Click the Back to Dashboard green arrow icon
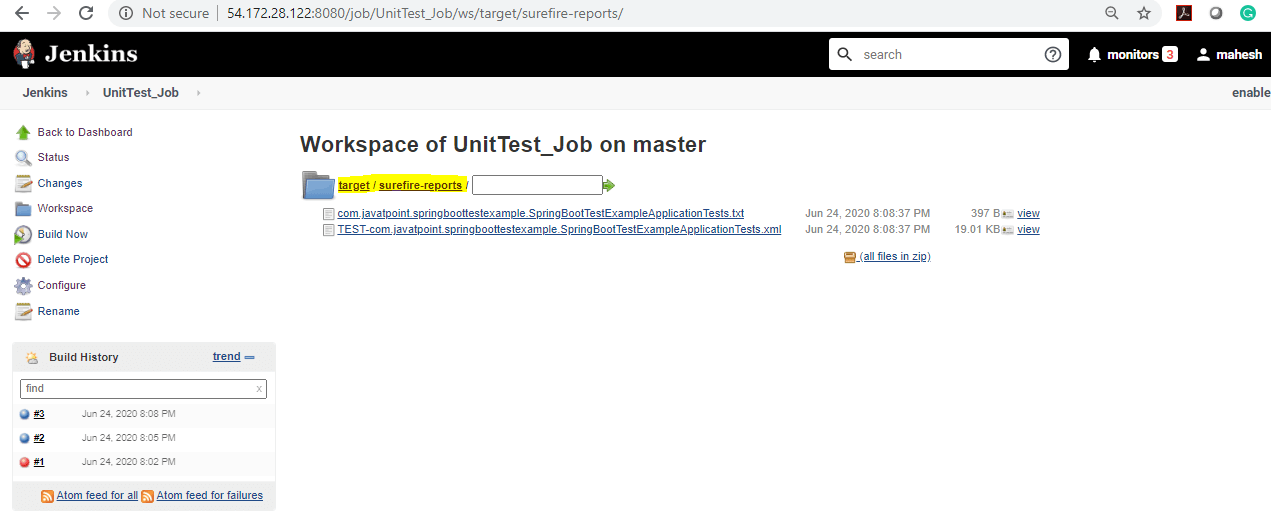Viewport: 1271px width, 521px height. 23,132
